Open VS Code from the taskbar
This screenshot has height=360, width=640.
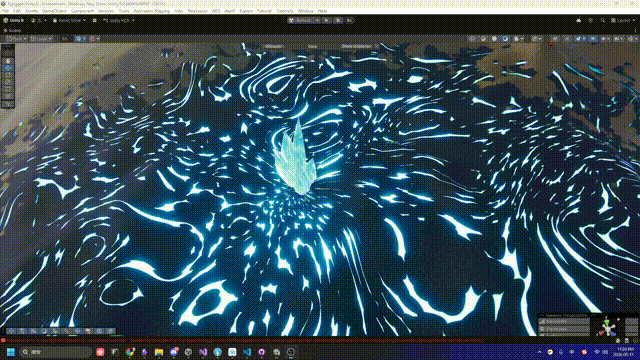[247, 352]
